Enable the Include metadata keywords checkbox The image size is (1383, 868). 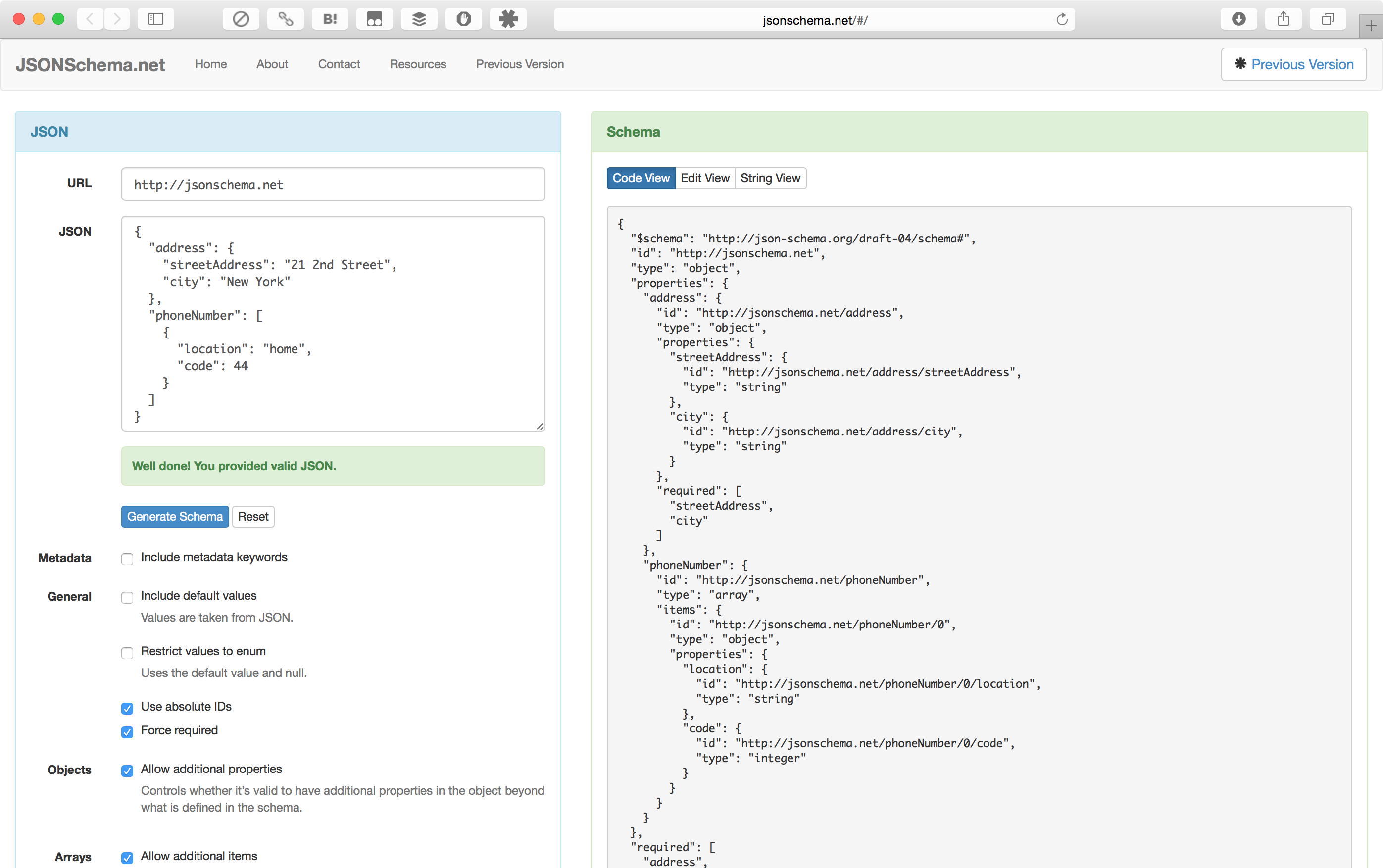tap(127, 559)
